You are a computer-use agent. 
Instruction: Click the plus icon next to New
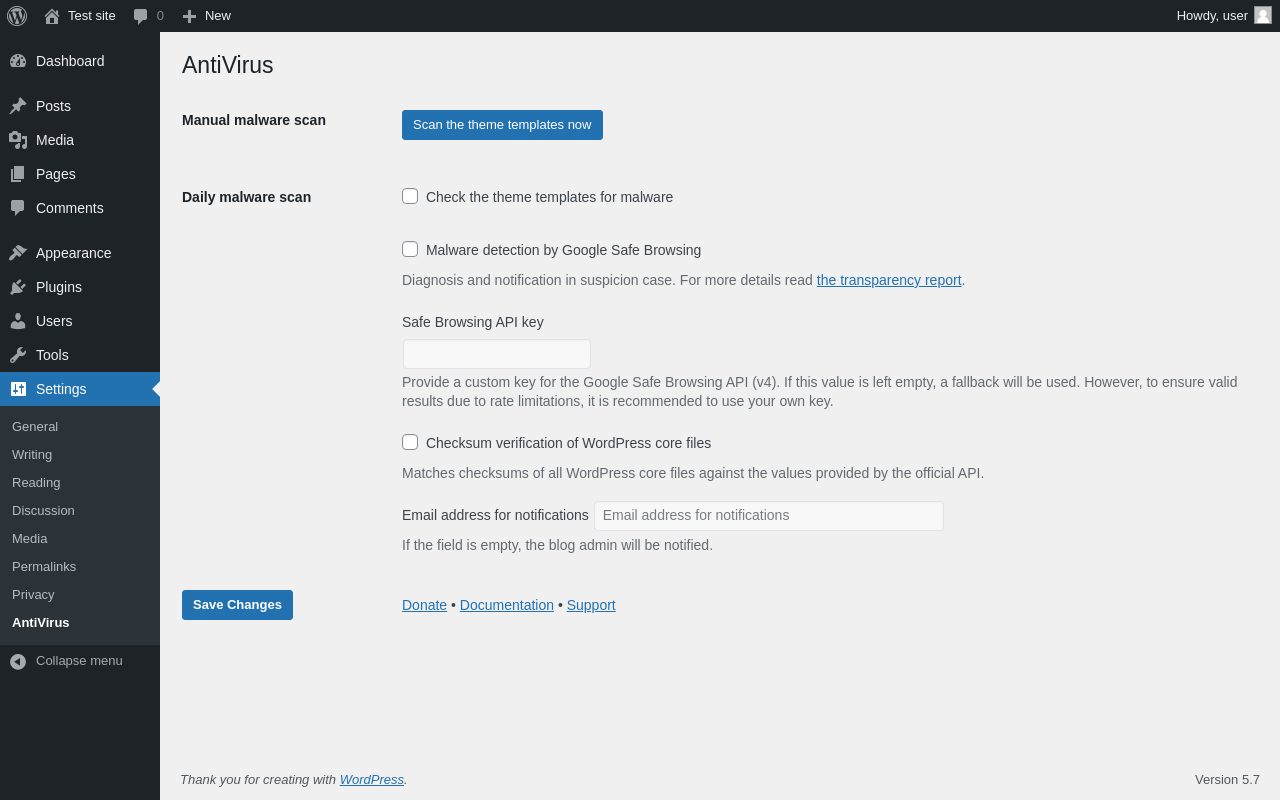pyautogui.click(x=189, y=16)
